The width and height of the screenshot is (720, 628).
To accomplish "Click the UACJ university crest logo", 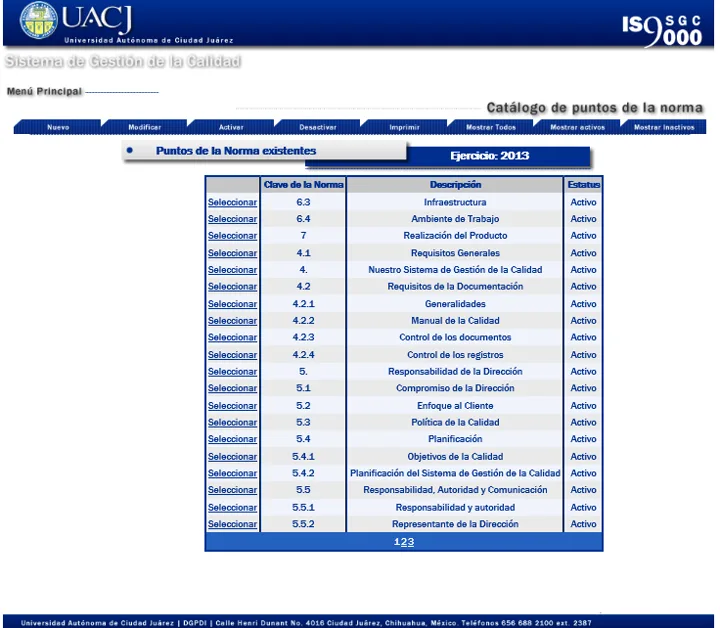I will [39, 20].
